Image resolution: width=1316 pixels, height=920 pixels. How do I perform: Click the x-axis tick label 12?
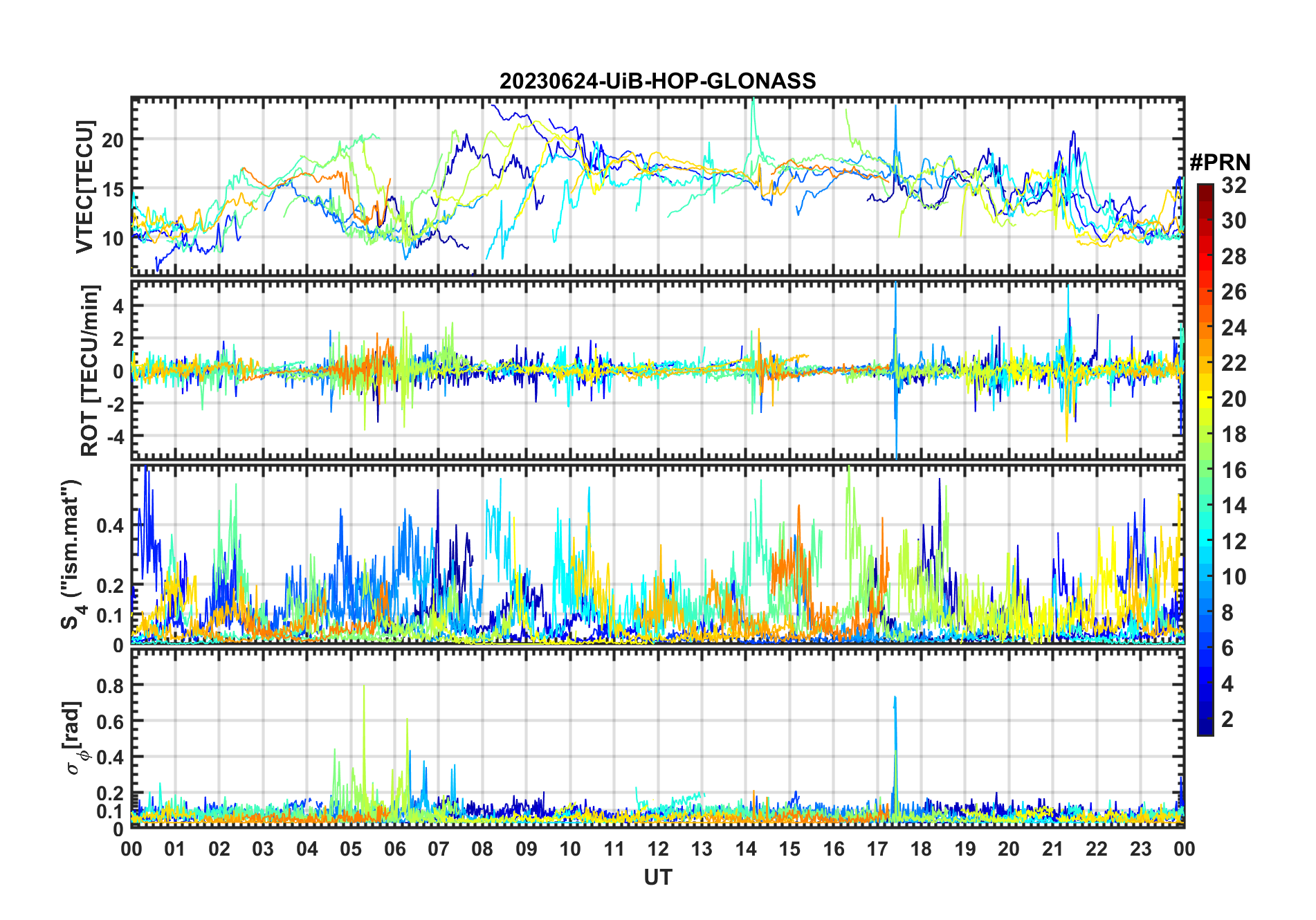658,849
